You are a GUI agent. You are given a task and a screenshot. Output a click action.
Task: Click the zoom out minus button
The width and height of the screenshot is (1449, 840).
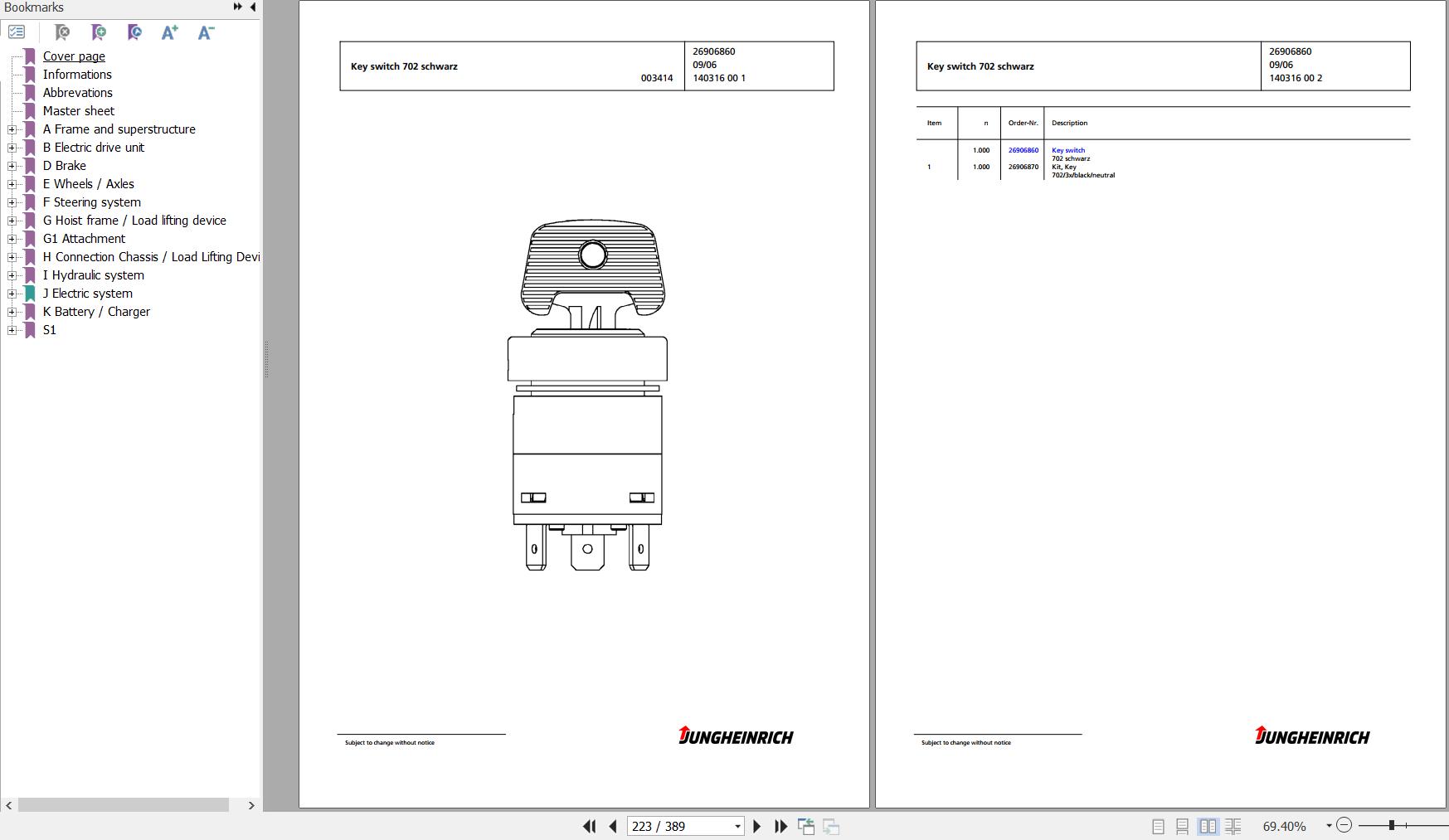point(1344,825)
